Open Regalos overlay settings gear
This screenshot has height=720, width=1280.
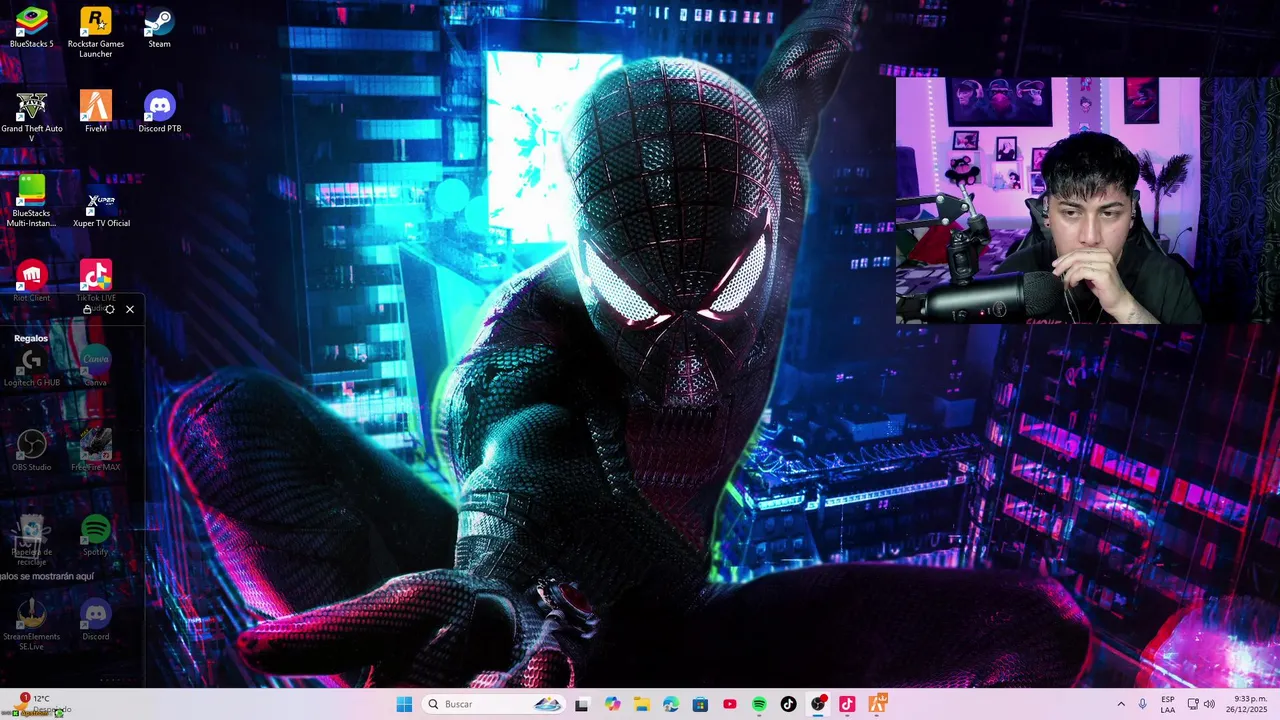pyautogui.click(x=109, y=310)
